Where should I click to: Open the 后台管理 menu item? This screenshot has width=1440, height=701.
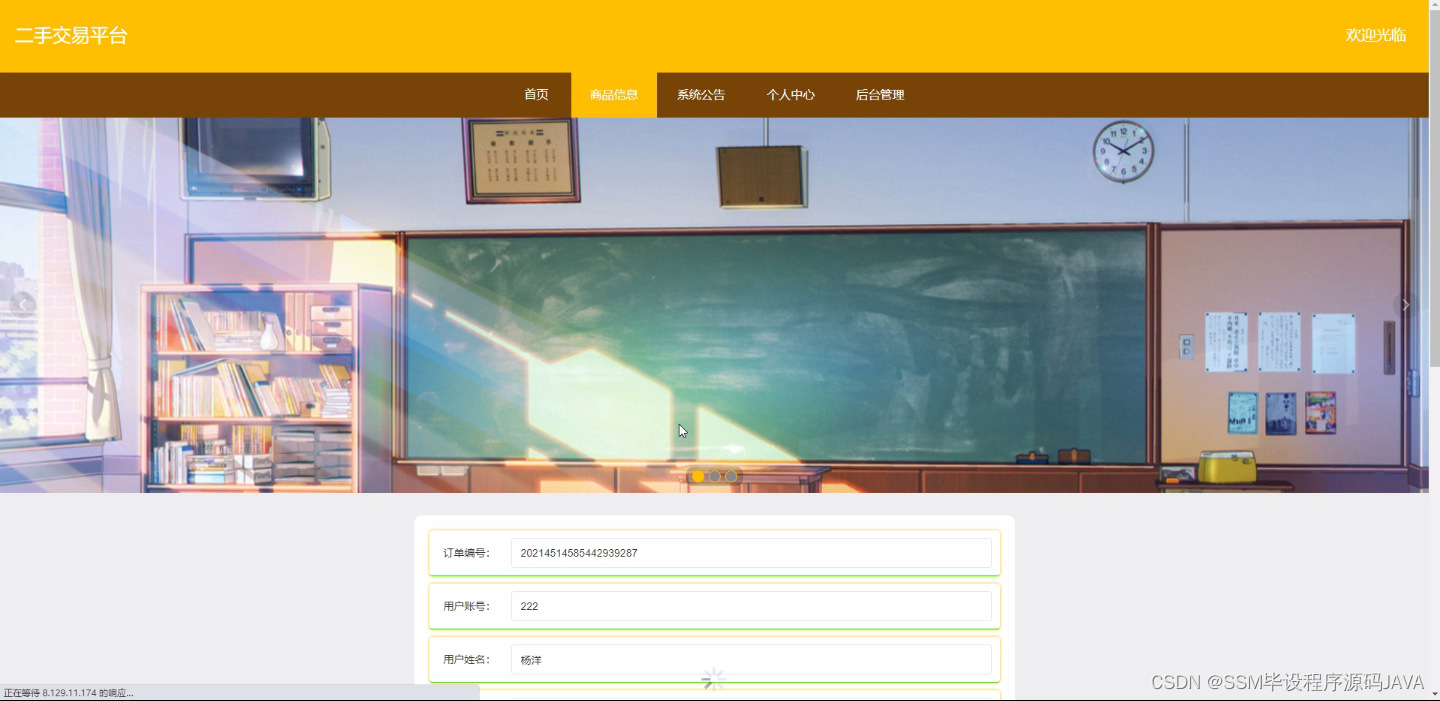coord(880,95)
